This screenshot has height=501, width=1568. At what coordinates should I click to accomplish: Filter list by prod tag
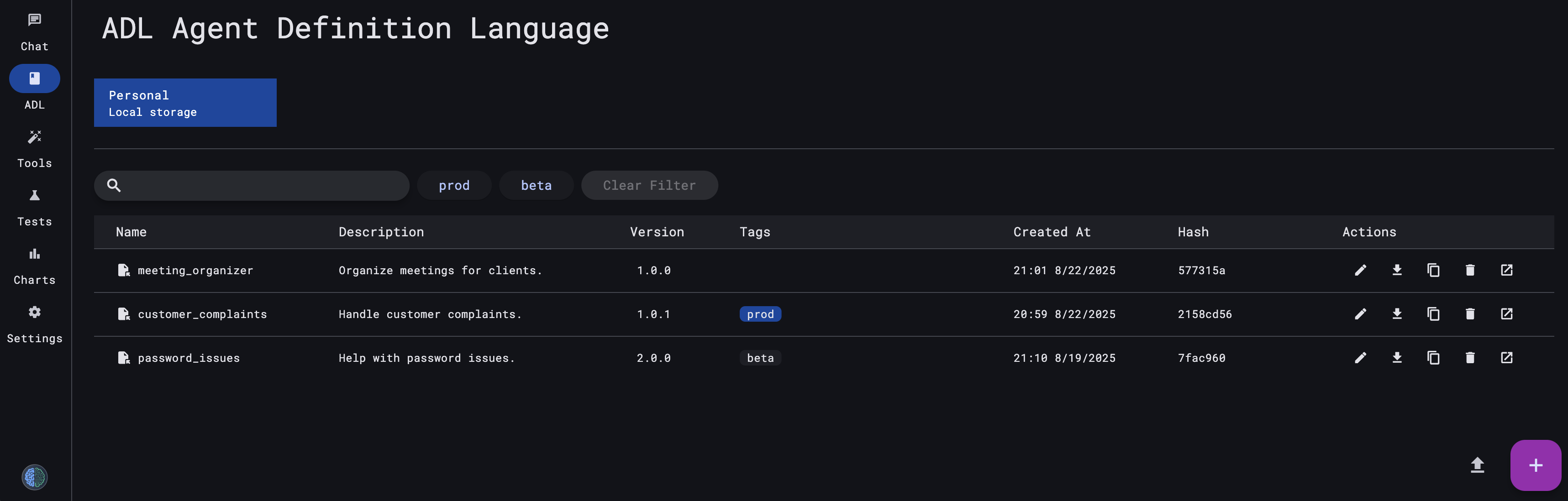(x=454, y=185)
